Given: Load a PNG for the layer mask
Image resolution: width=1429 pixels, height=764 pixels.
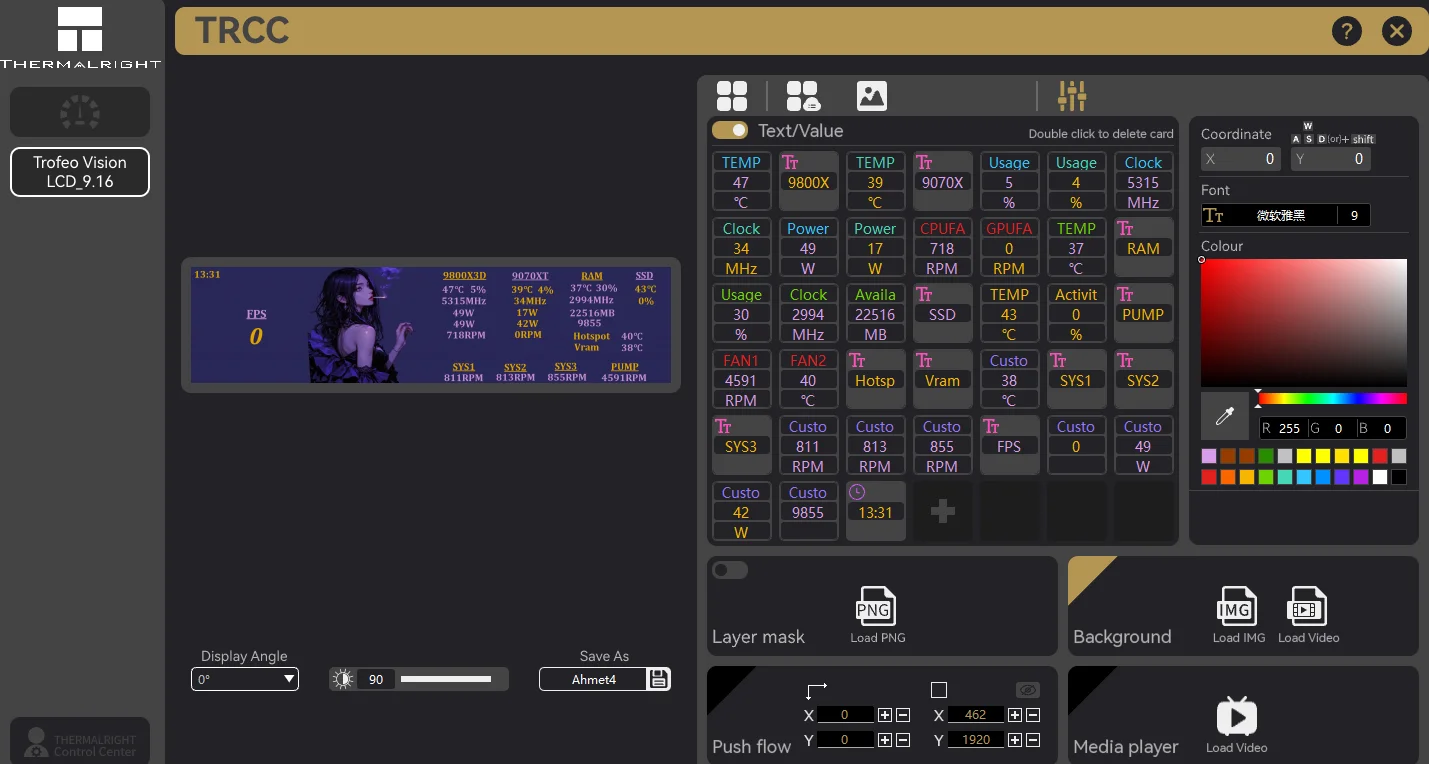Looking at the screenshot, I should (874, 614).
